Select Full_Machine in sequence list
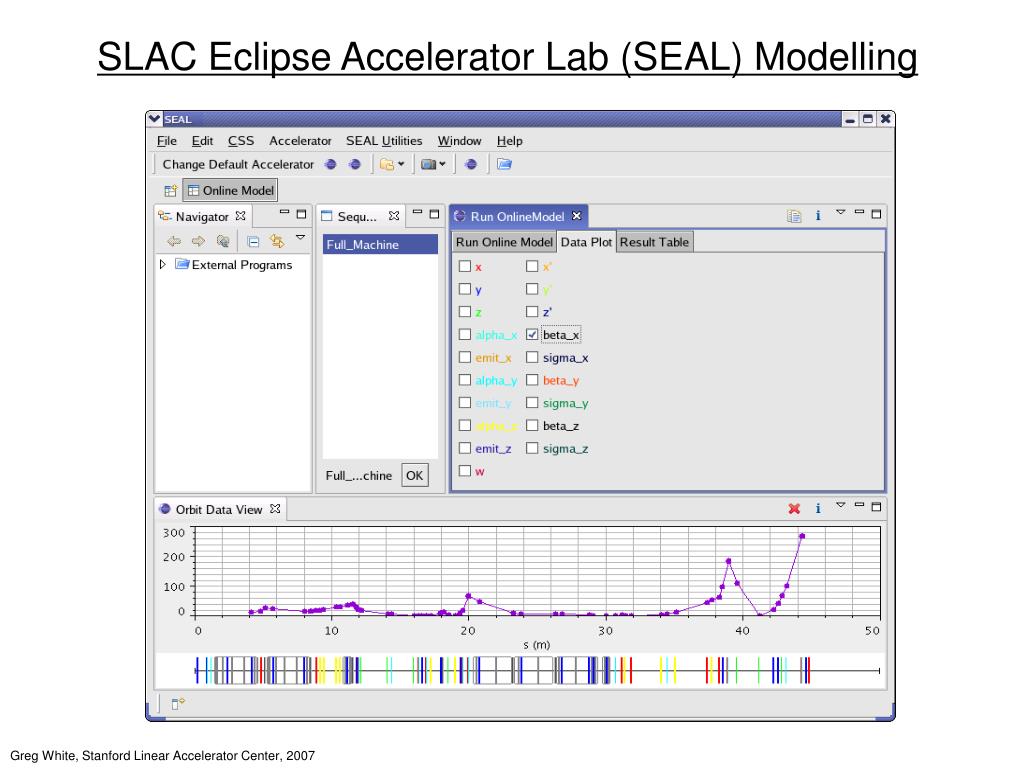This screenshot has height=768, width=1024. click(x=380, y=244)
